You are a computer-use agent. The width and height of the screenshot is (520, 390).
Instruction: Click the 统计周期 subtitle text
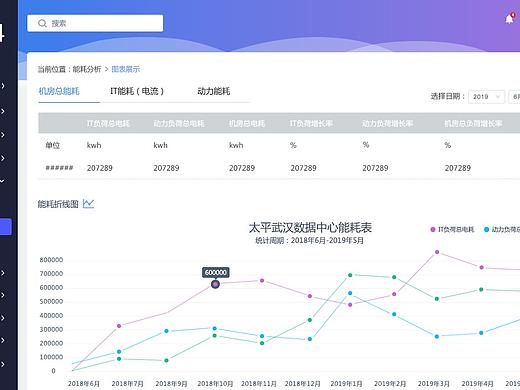coord(310,240)
